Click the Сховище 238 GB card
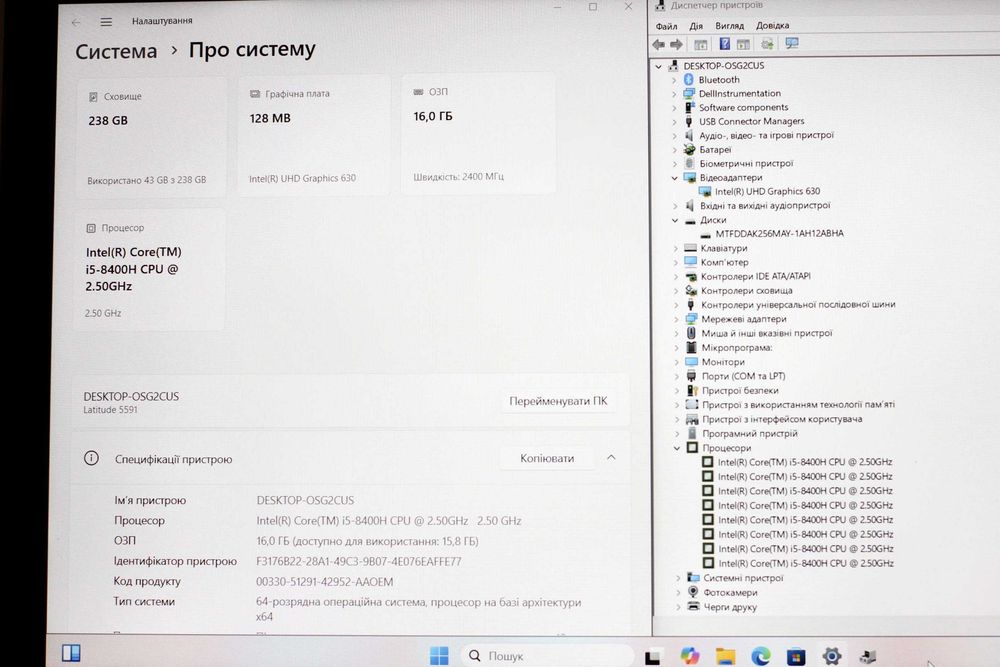 [151, 136]
